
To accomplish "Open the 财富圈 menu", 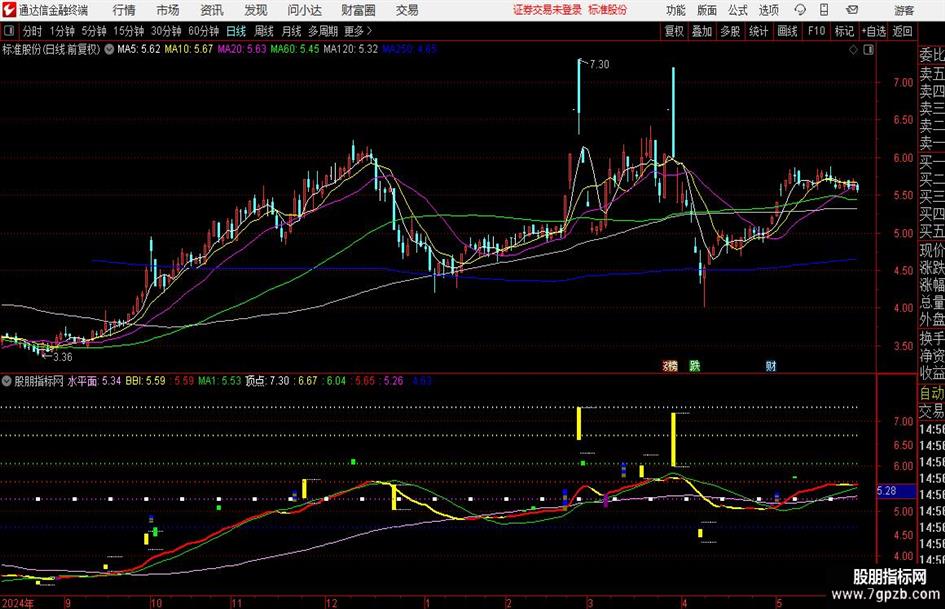I will point(358,10).
